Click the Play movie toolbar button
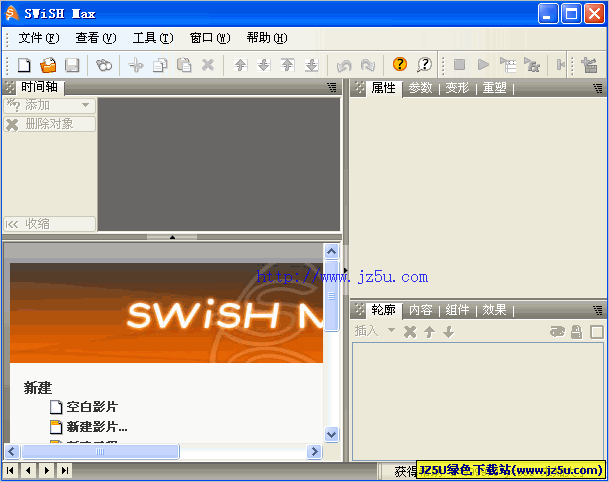 (x=483, y=64)
